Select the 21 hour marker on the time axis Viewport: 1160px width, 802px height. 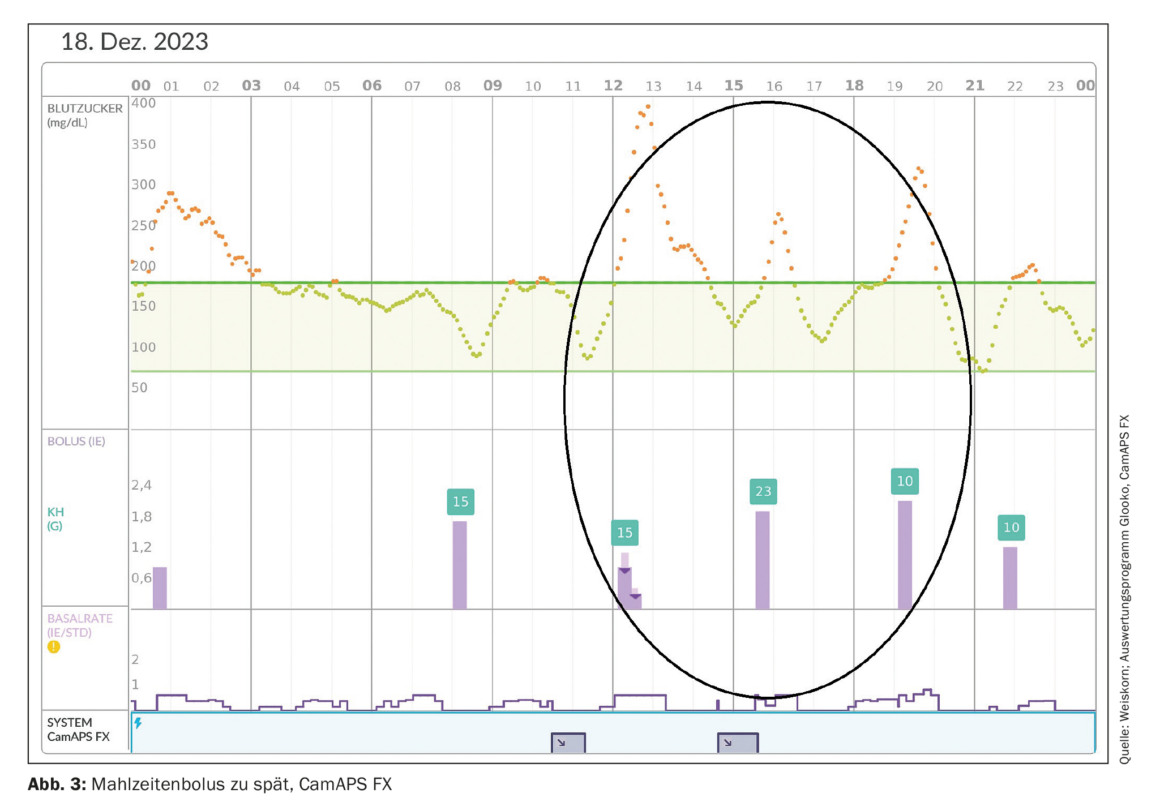click(x=974, y=86)
